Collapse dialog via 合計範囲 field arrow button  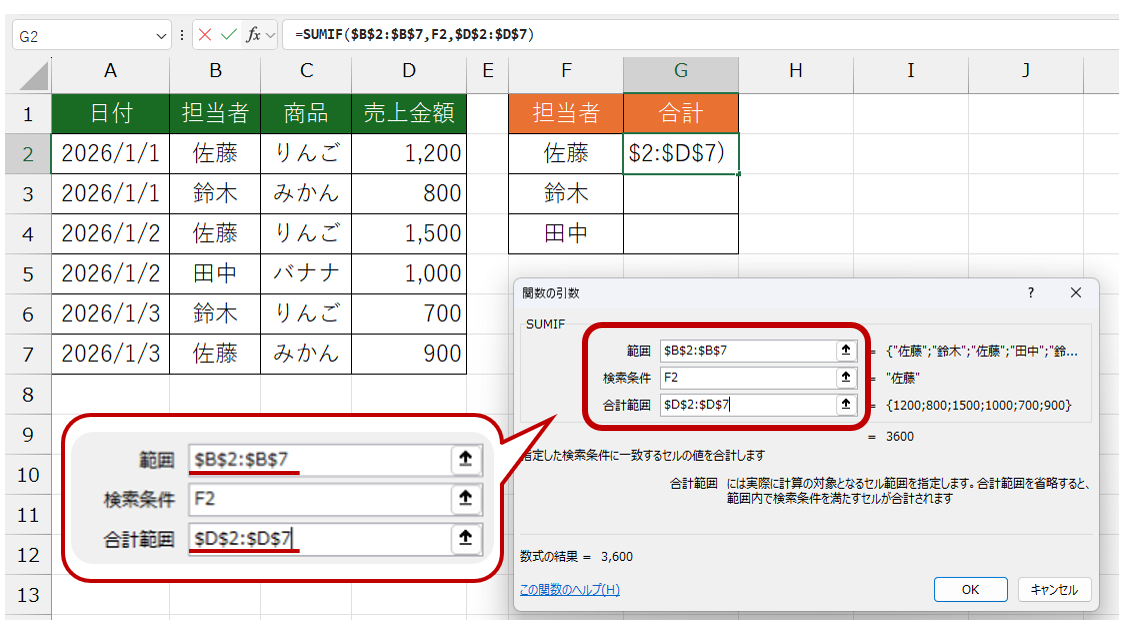point(846,404)
